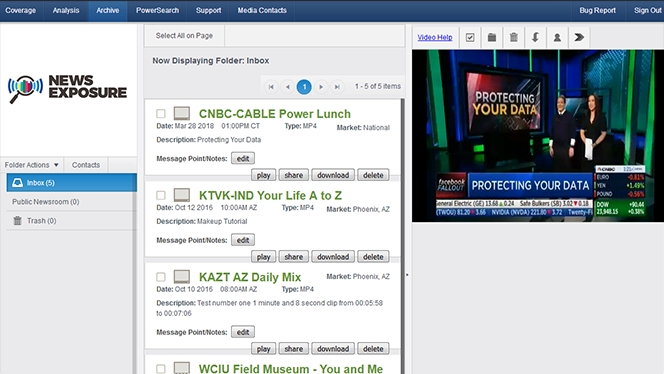Delete the CNBC-CABLE Power Lunch clip
The height and width of the screenshot is (374, 664).
[x=373, y=175]
